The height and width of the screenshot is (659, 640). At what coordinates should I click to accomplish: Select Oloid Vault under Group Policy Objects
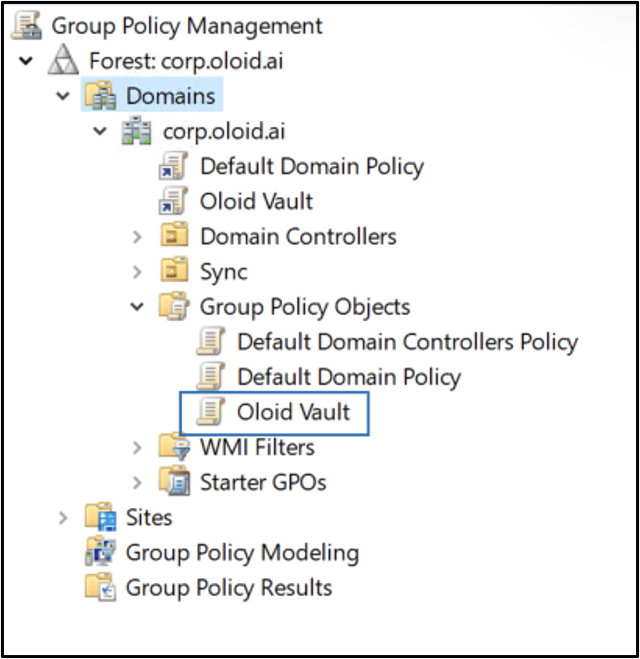[x=293, y=412]
